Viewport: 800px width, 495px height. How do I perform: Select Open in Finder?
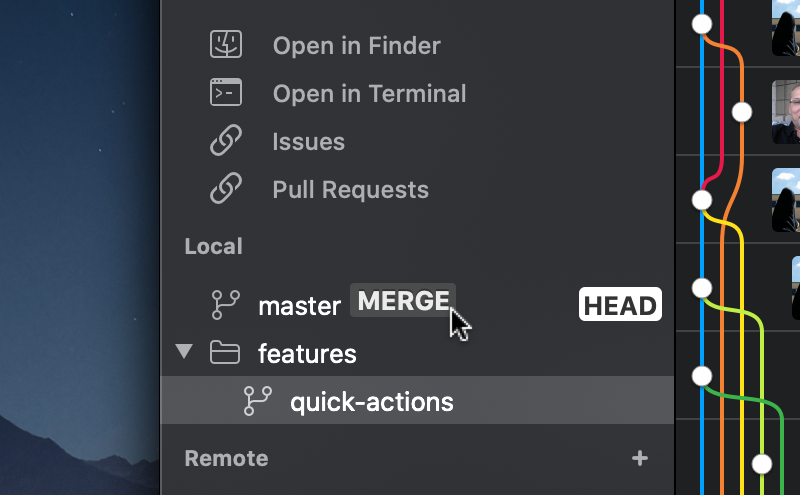pyautogui.click(x=356, y=45)
